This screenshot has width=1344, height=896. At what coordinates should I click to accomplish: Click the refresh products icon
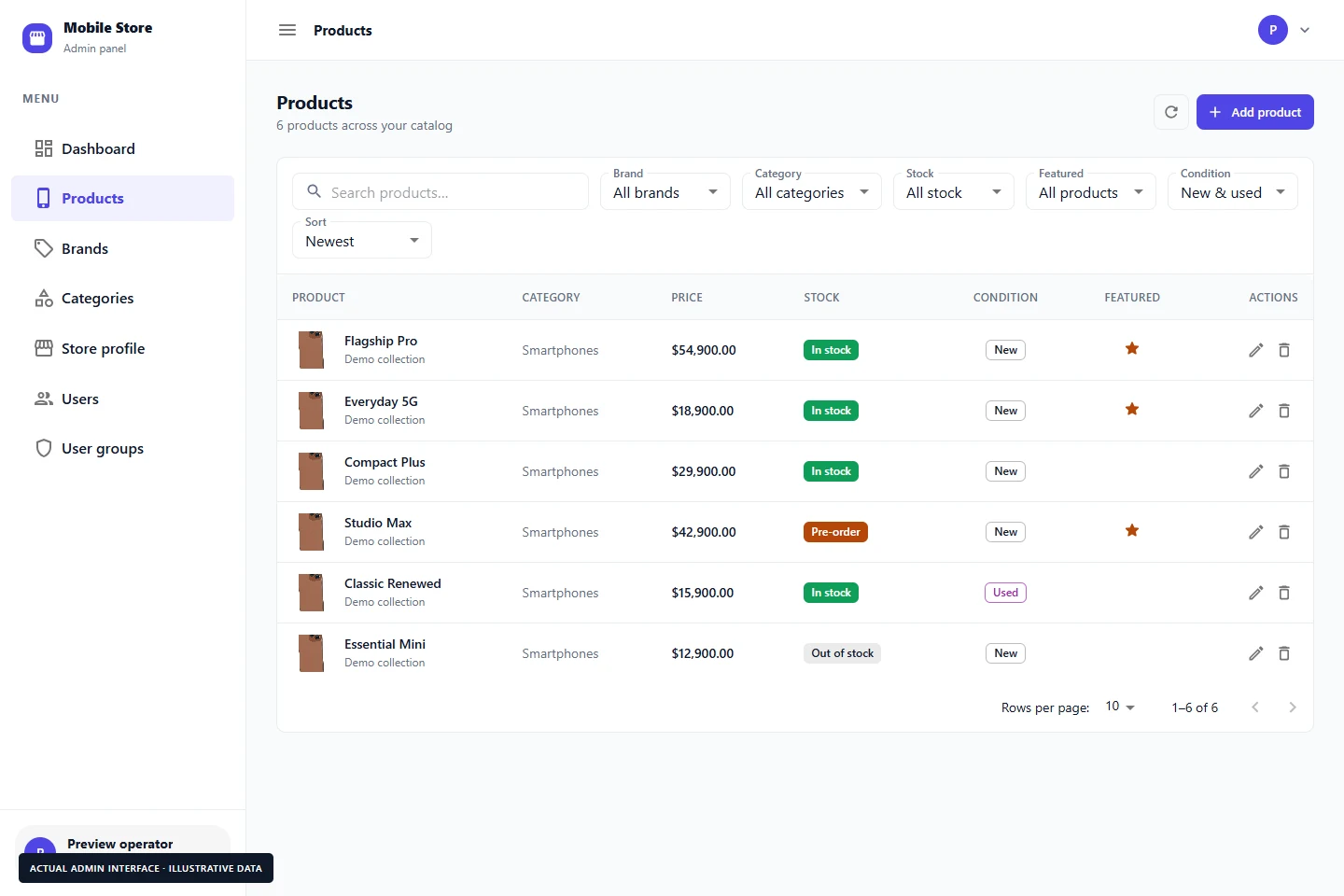[1171, 112]
